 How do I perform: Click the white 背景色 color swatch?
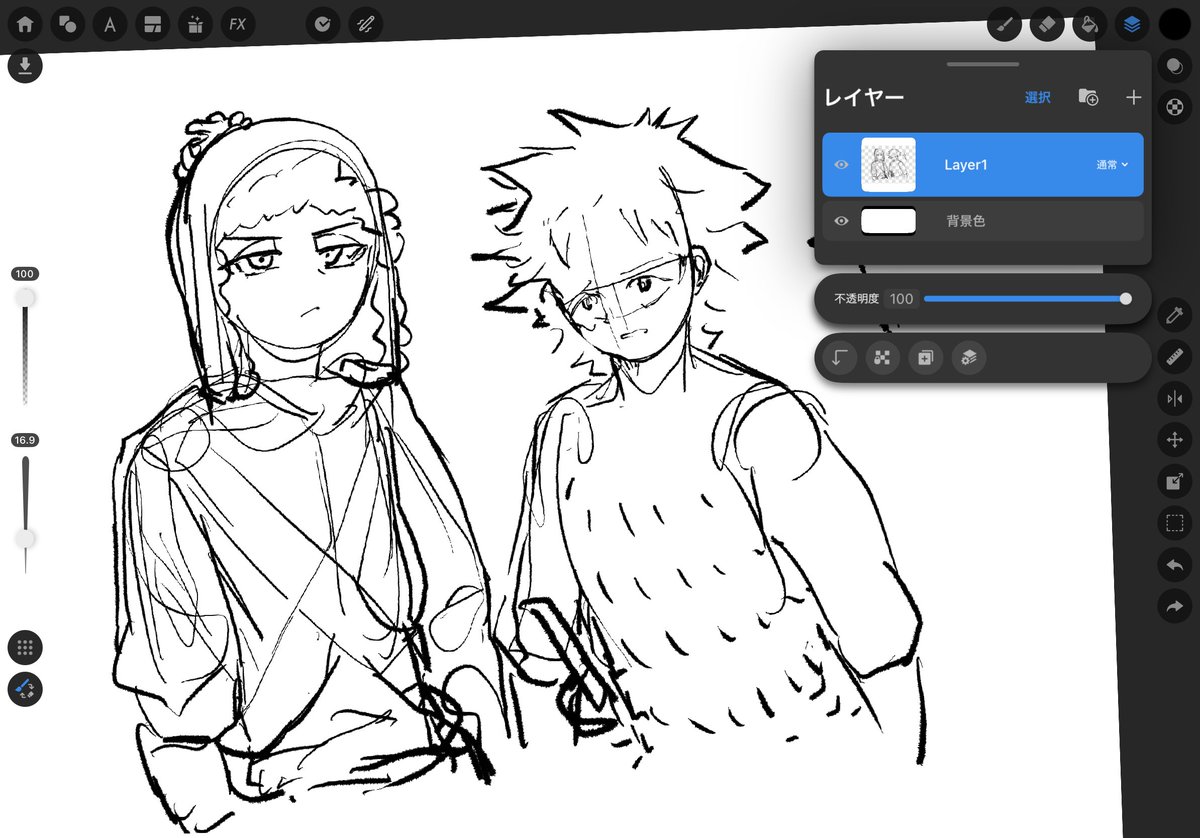point(889,221)
